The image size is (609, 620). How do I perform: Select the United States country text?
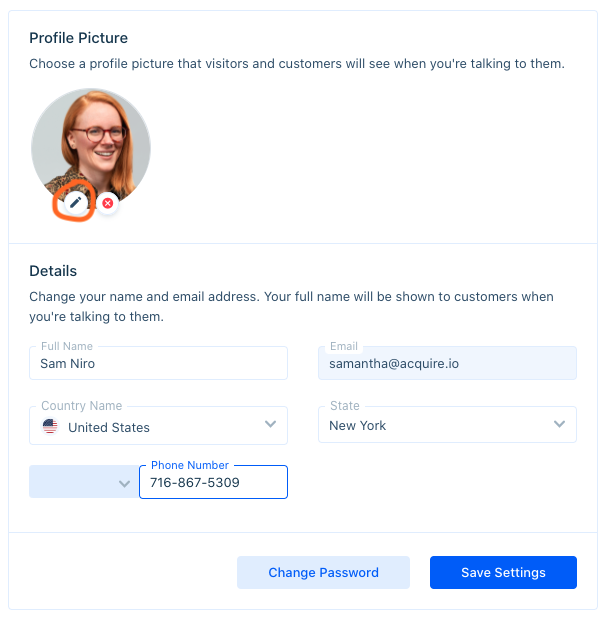tap(109, 427)
